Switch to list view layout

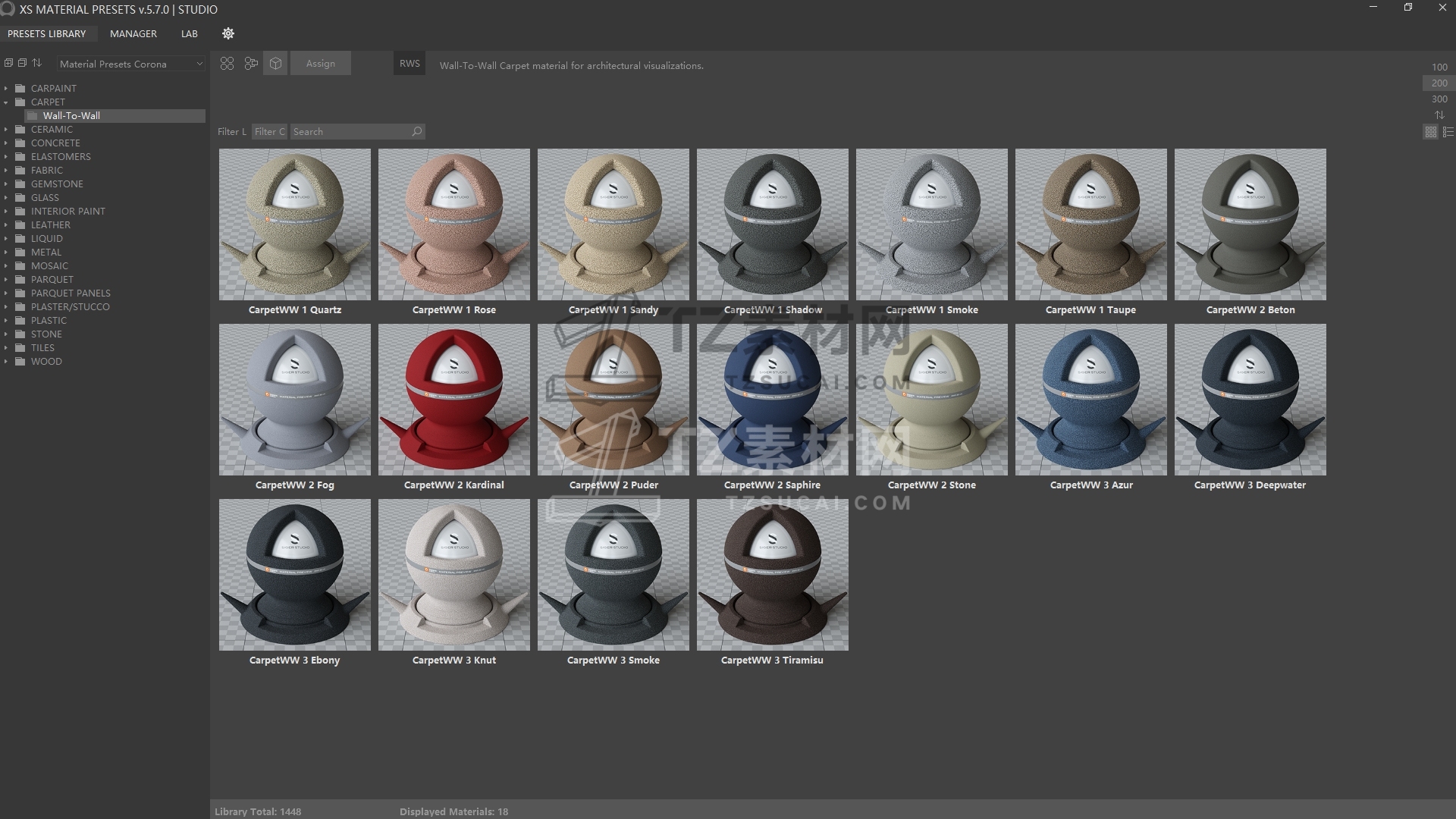point(1448,132)
